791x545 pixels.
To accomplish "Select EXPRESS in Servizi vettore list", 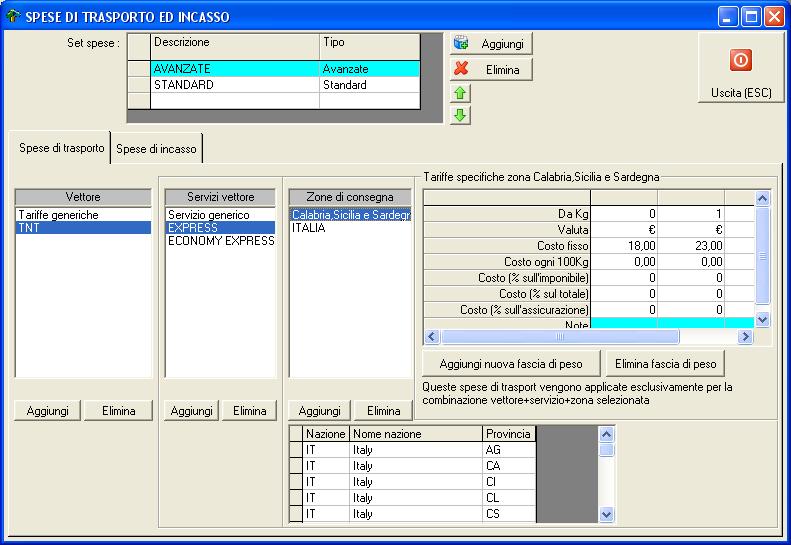I will pyautogui.click(x=220, y=228).
